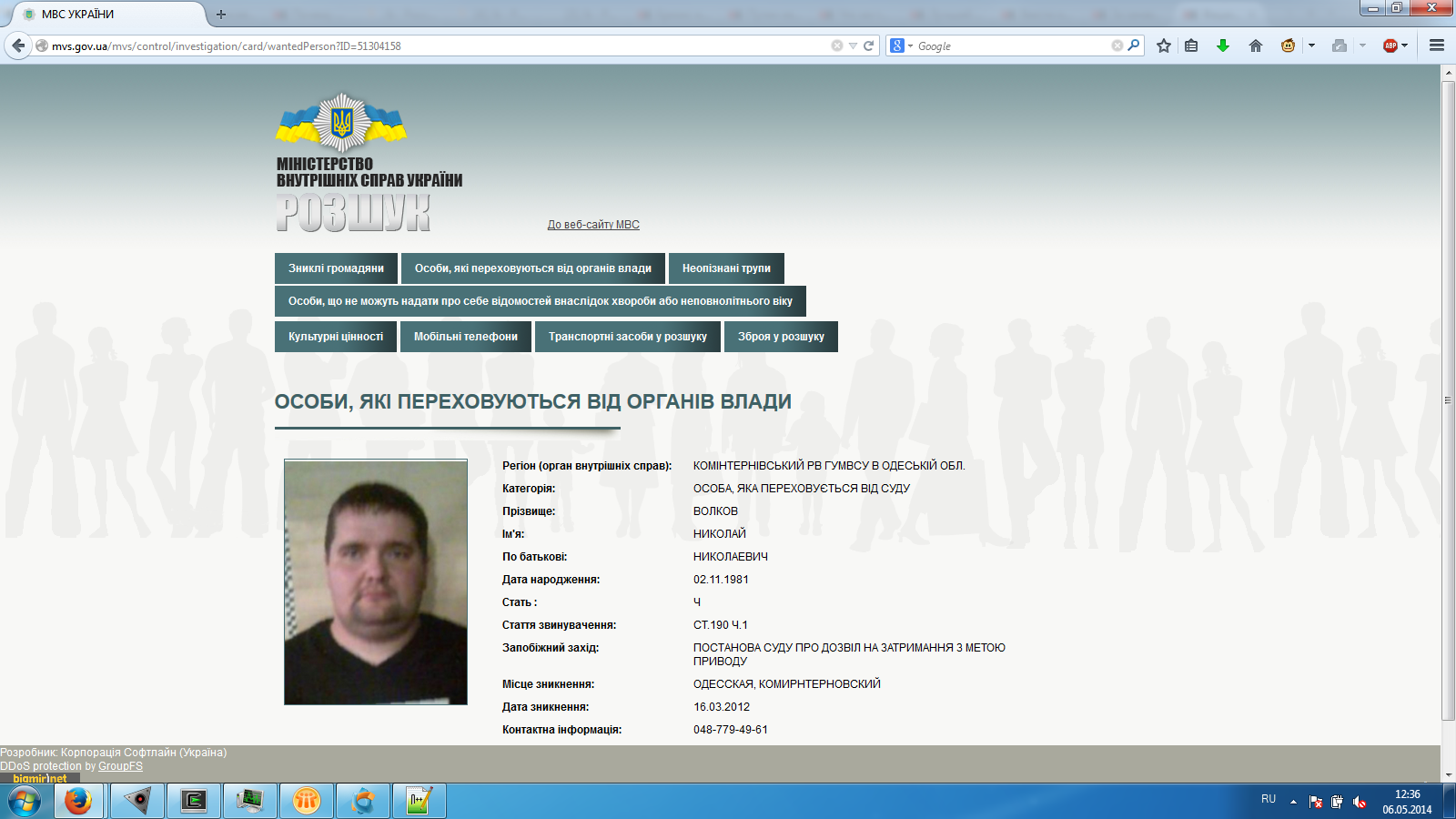Show hidden system tray icons
1456x819 pixels.
click(x=1293, y=802)
